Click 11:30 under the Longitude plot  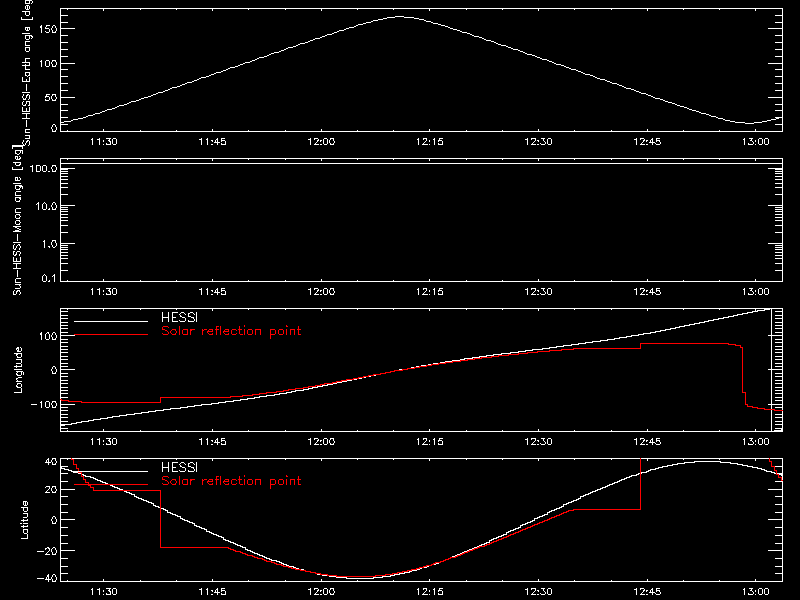(x=104, y=442)
